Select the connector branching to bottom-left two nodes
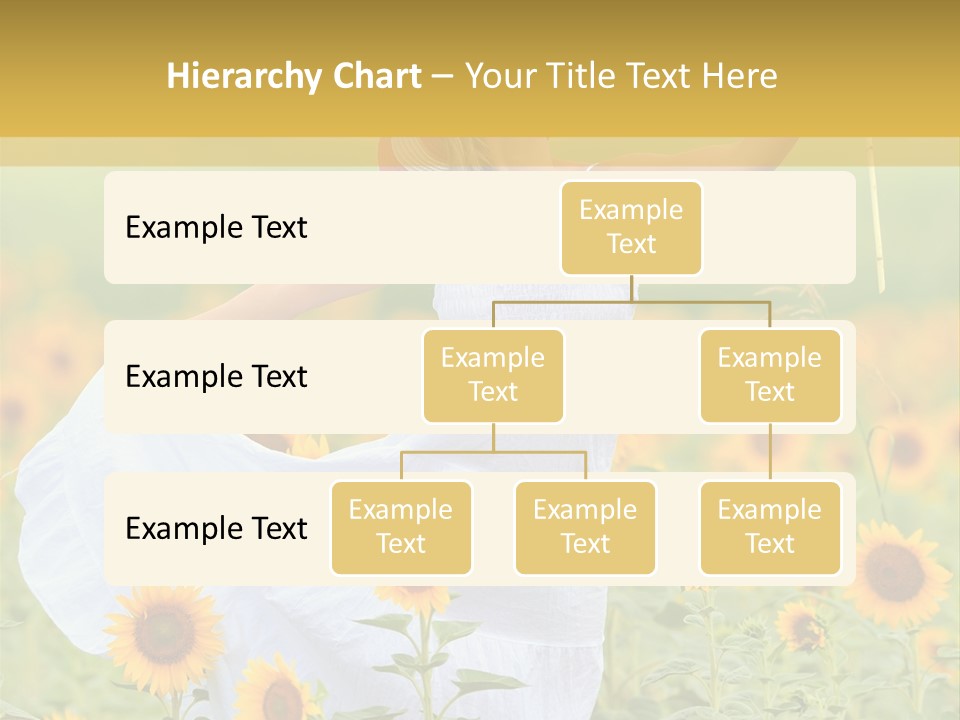 [x=493, y=452]
